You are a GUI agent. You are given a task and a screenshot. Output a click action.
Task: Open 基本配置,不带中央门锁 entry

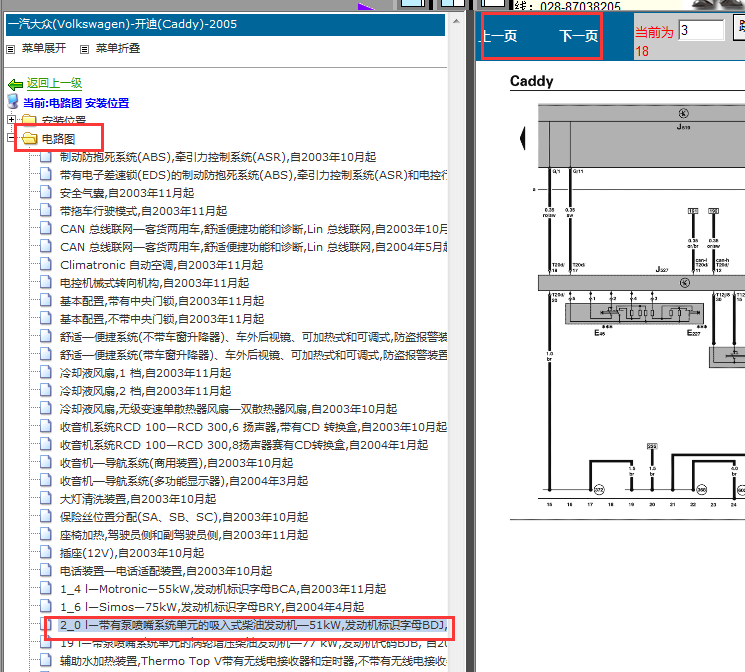tap(162, 319)
